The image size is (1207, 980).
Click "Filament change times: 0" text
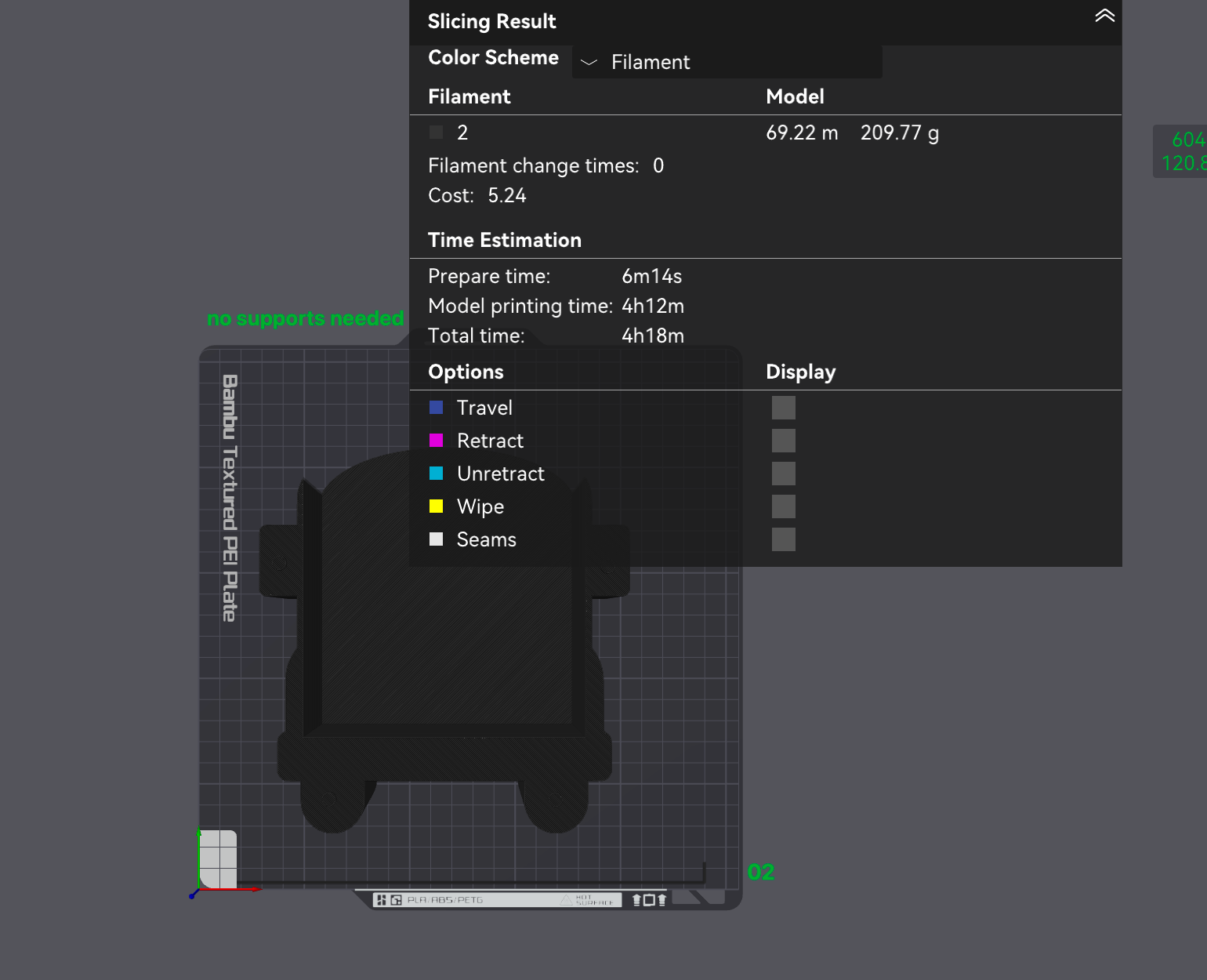pos(546,166)
